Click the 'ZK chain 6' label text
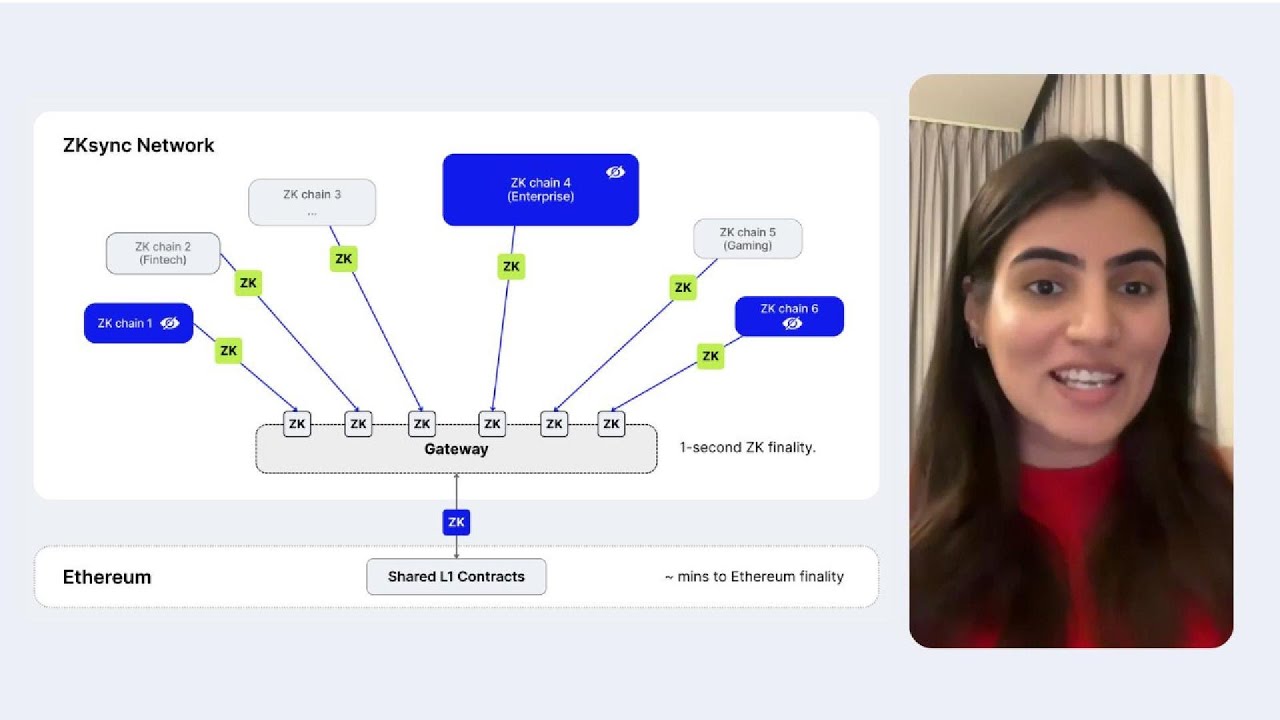Image resolution: width=1280 pixels, height=720 pixels. 789,308
